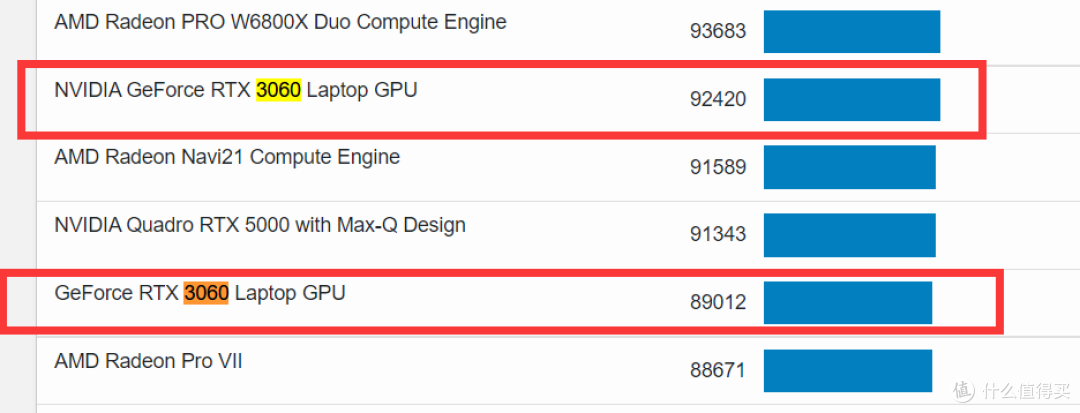Viewport: 1080px width, 413px height.
Task: Click the blue bar next to score 89012
Action: (848, 303)
